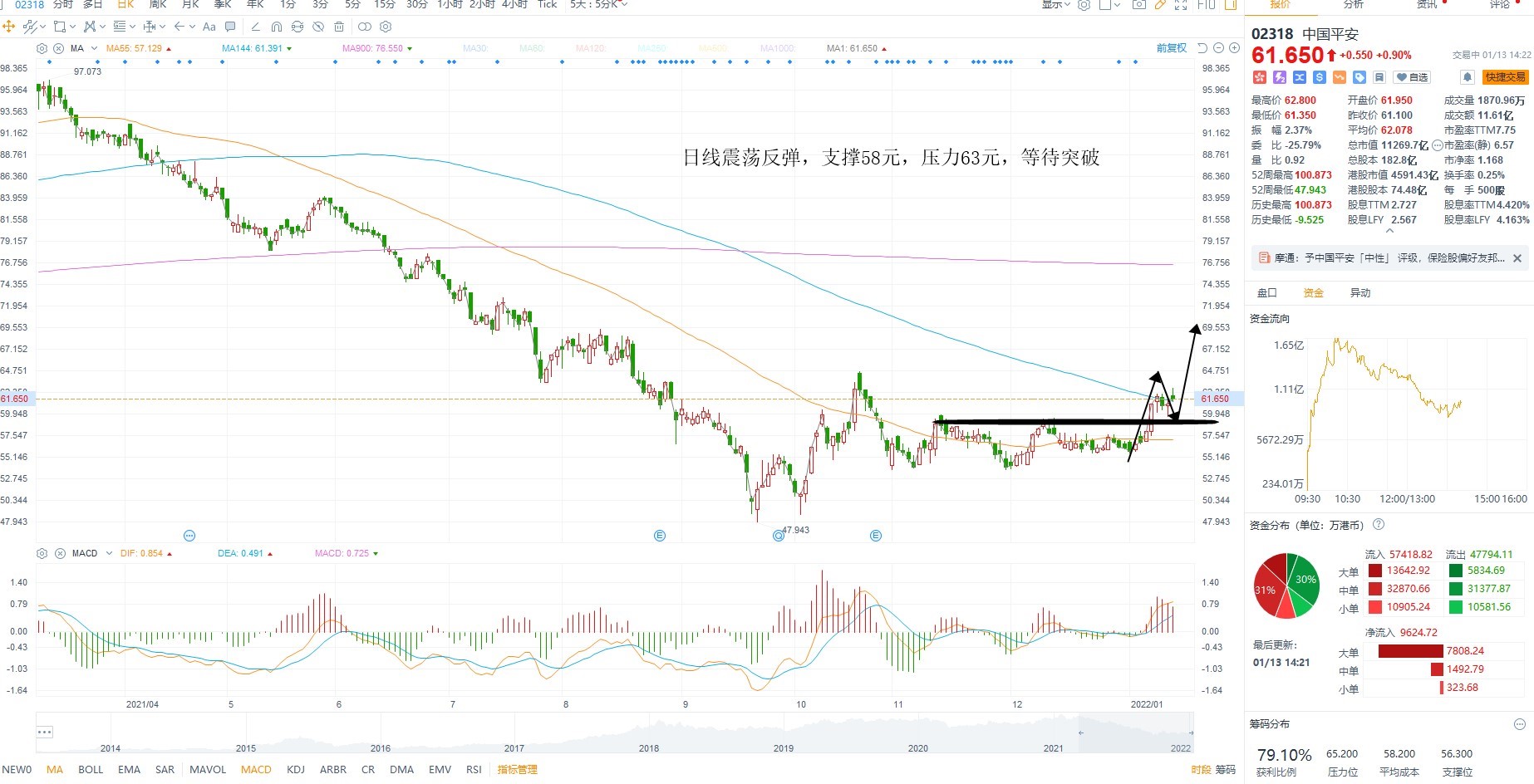Image resolution: width=1534 pixels, height=784 pixels.
Task: Click the 2021 handle on the history range bar
Action: 1080,733
